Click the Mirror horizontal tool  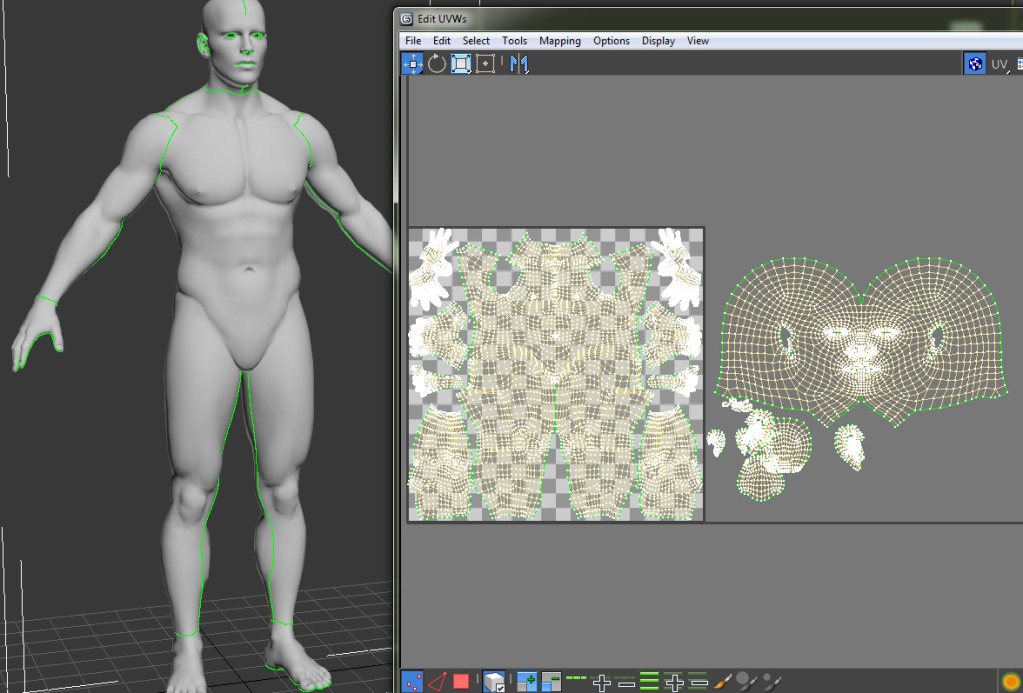(518, 64)
